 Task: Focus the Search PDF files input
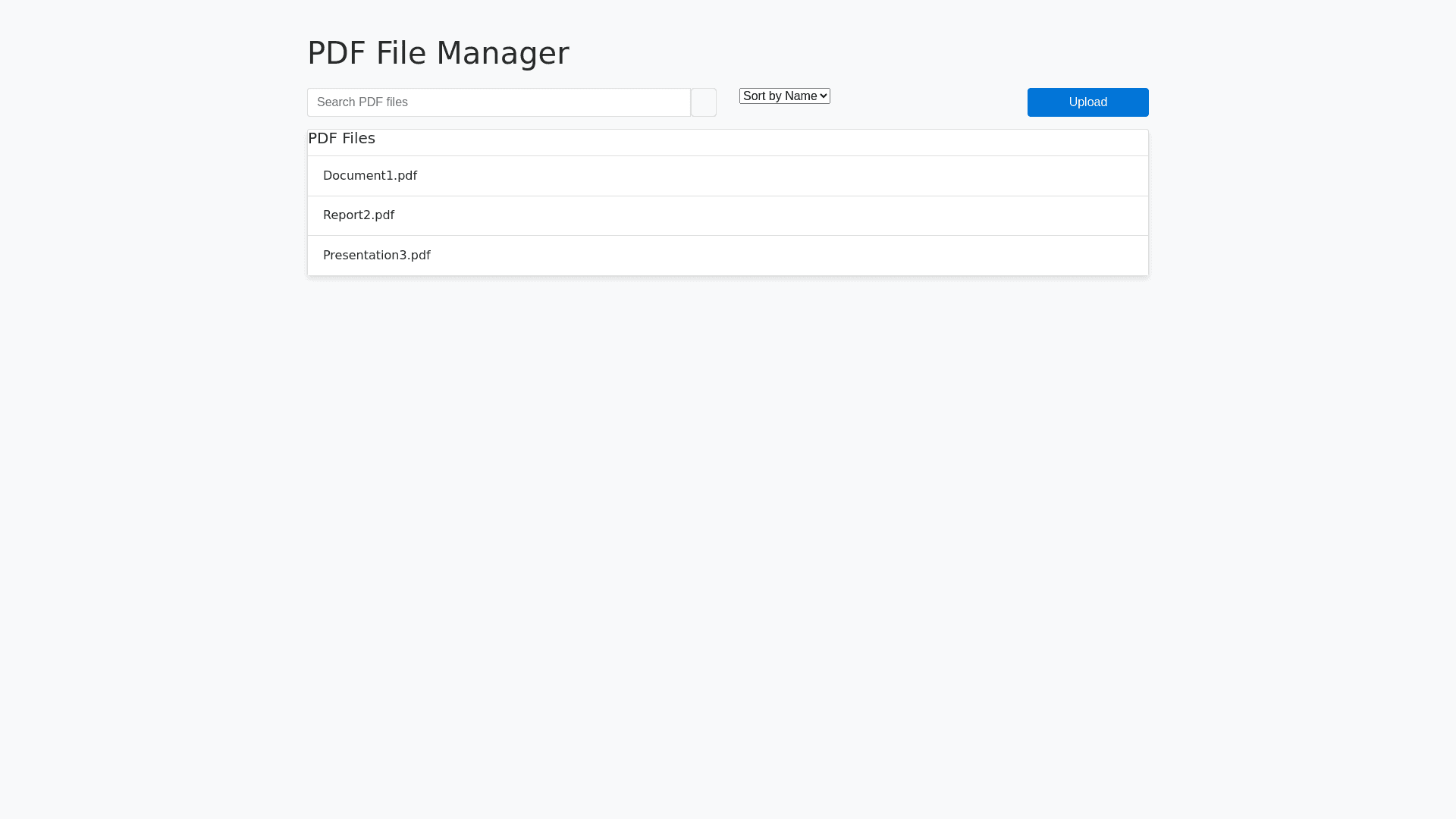coord(498,102)
